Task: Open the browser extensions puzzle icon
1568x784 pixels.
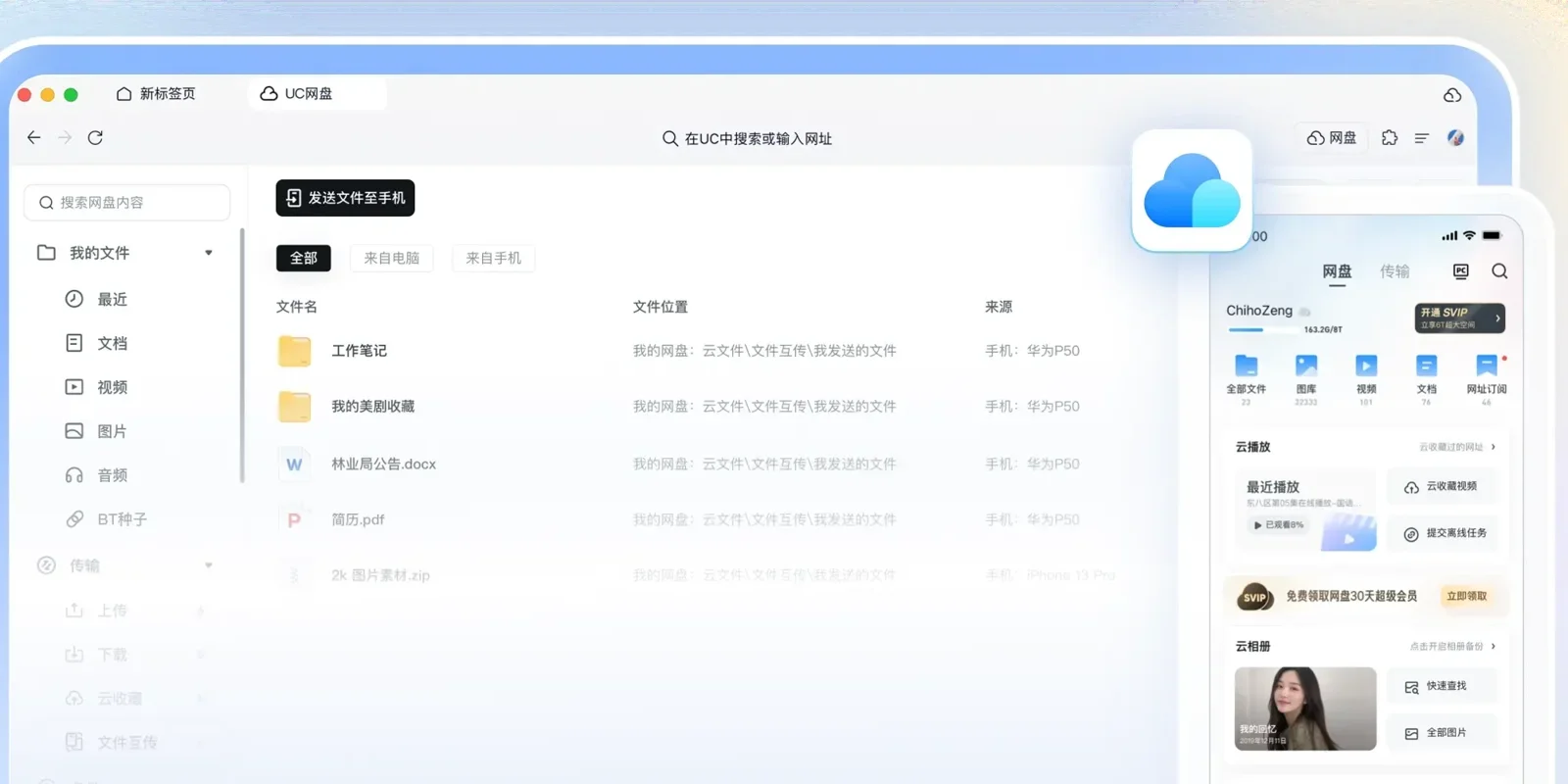Action: [1390, 138]
